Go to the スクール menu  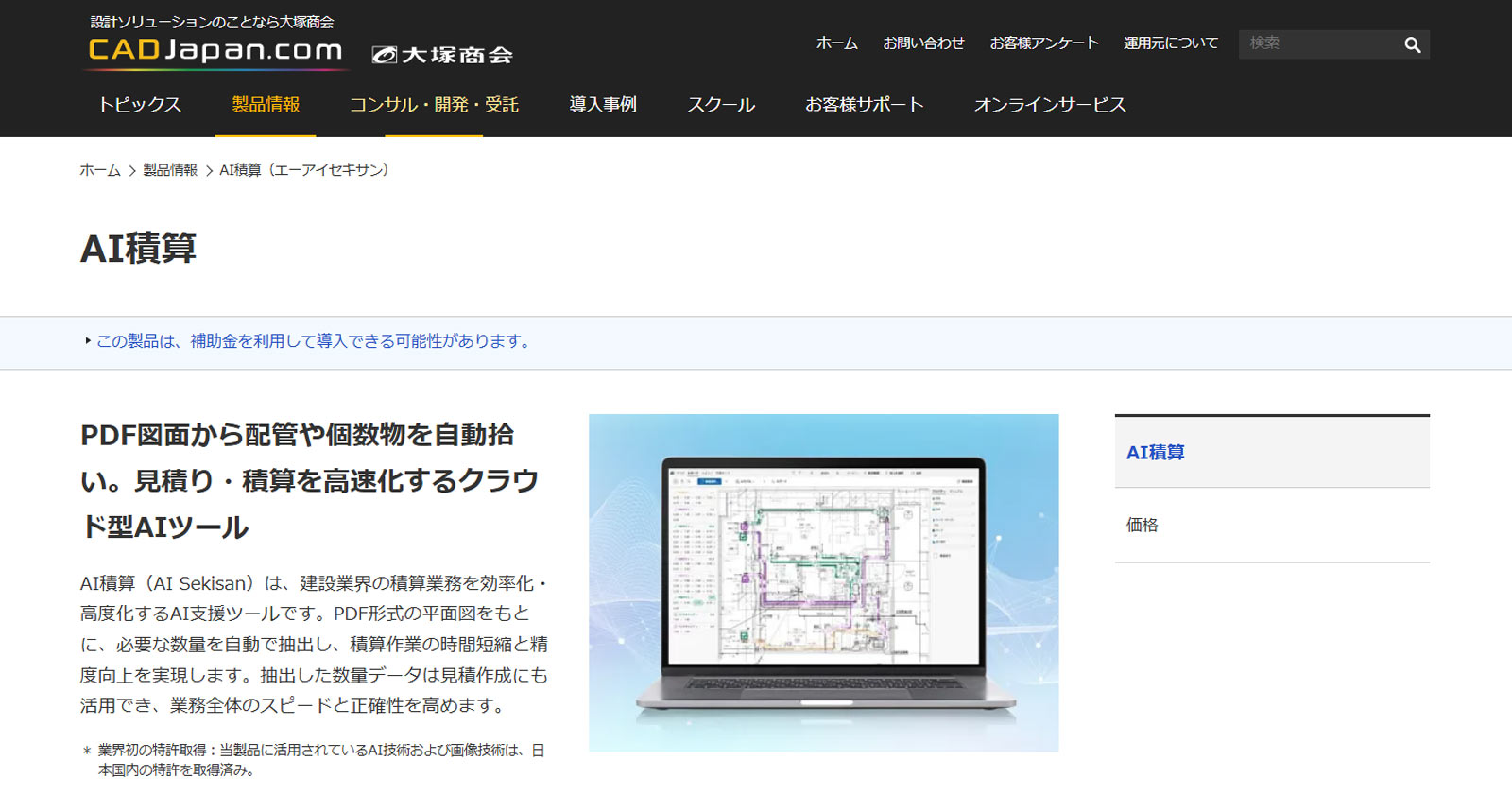pyautogui.click(x=721, y=105)
